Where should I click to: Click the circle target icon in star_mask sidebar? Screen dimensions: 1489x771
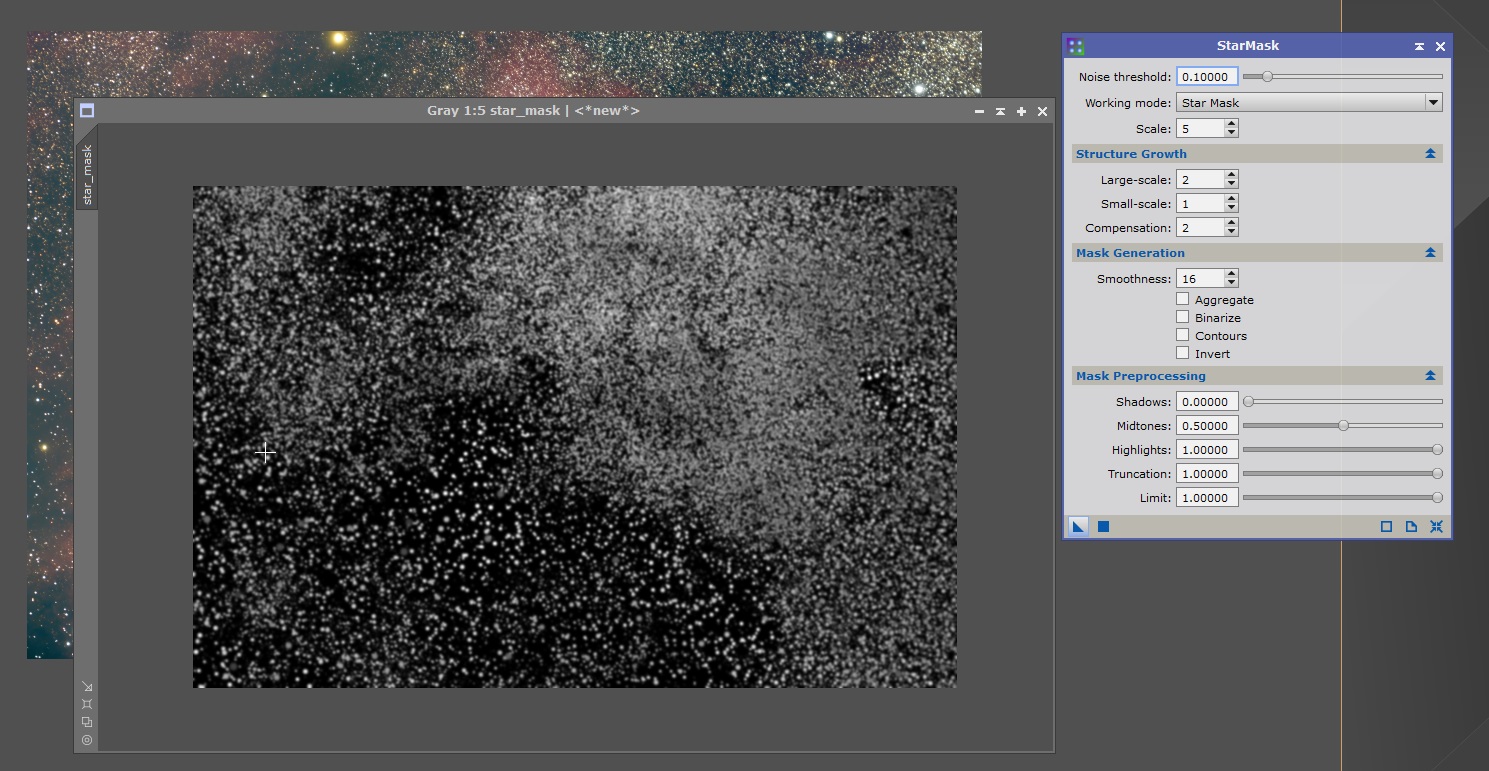pyautogui.click(x=87, y=740)
